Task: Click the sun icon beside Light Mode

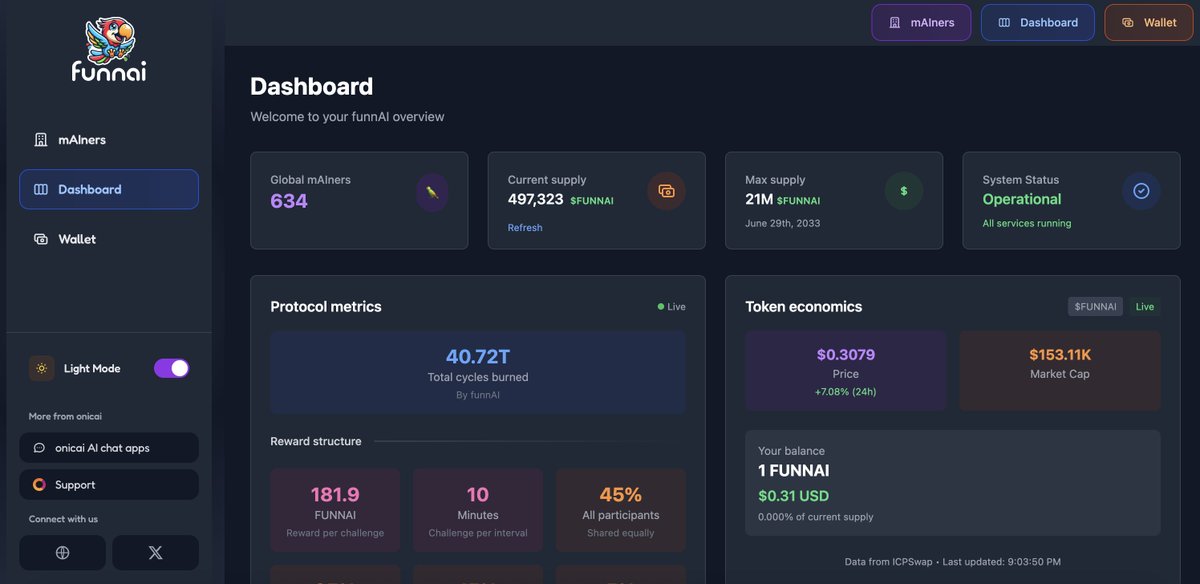Action: click(41, 368)
